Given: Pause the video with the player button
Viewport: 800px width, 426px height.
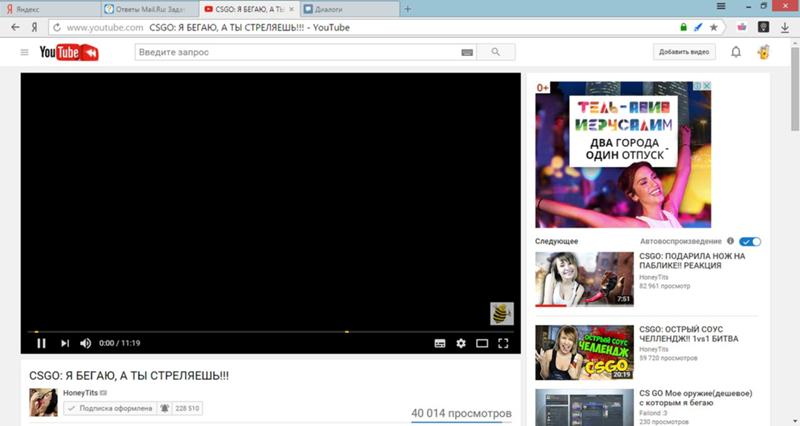Looking at the screenshot, I should pos(42,343).
